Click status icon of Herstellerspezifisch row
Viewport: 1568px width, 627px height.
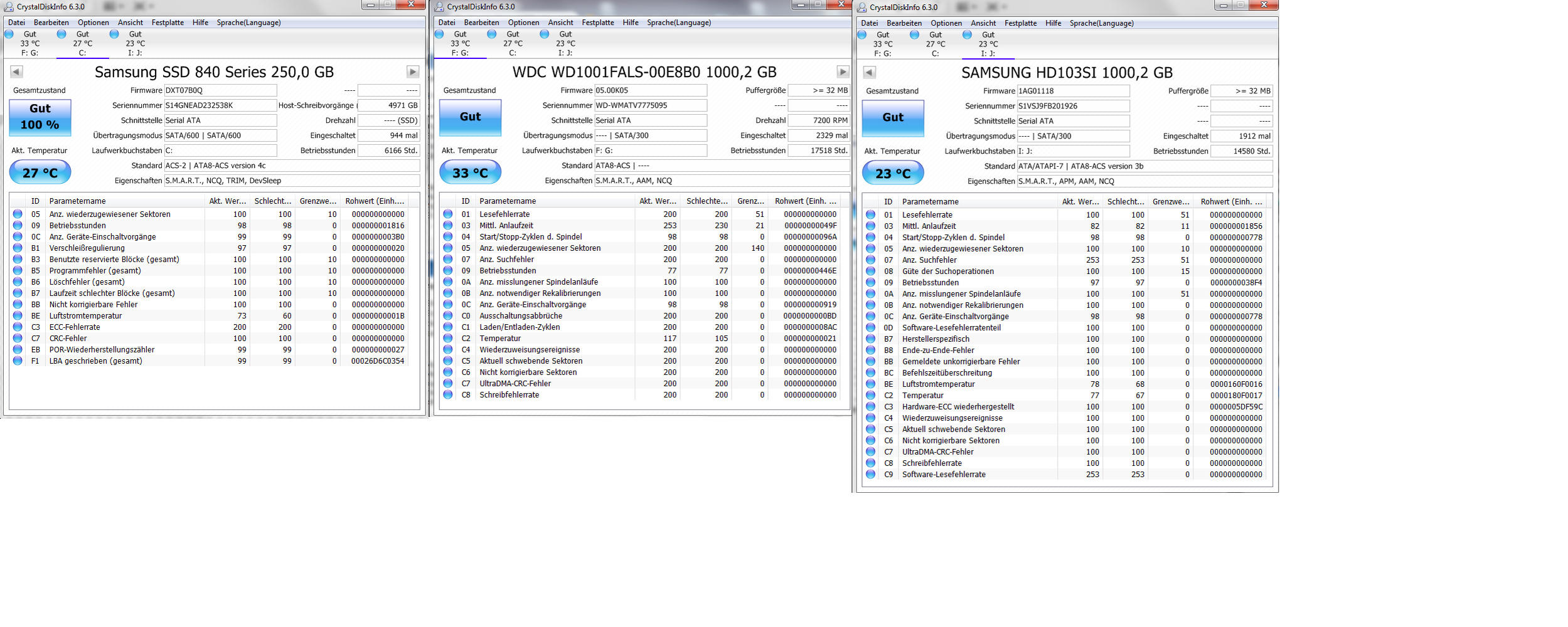[871, 339]
